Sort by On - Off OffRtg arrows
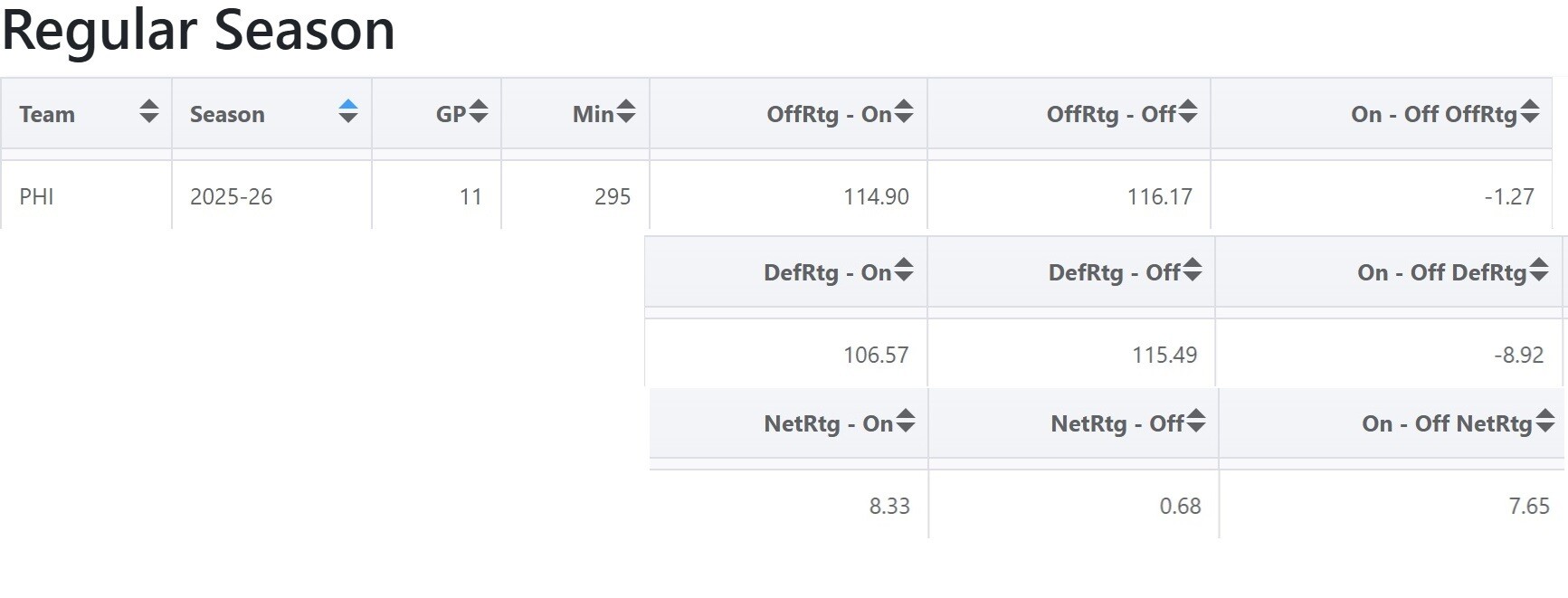Viewport: 1568px width, 598px height. click(1530, 112)
